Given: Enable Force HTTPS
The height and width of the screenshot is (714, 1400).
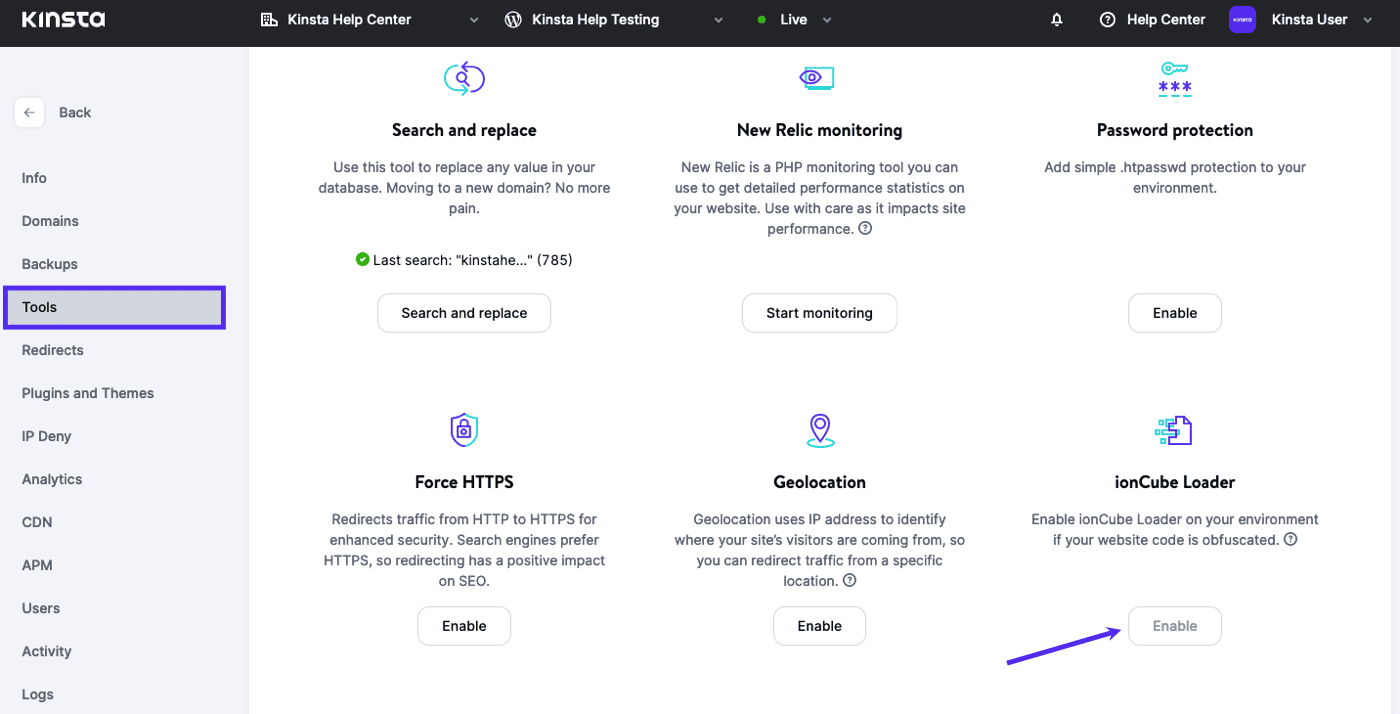Looking at the screenshot, I should (464, 626).
